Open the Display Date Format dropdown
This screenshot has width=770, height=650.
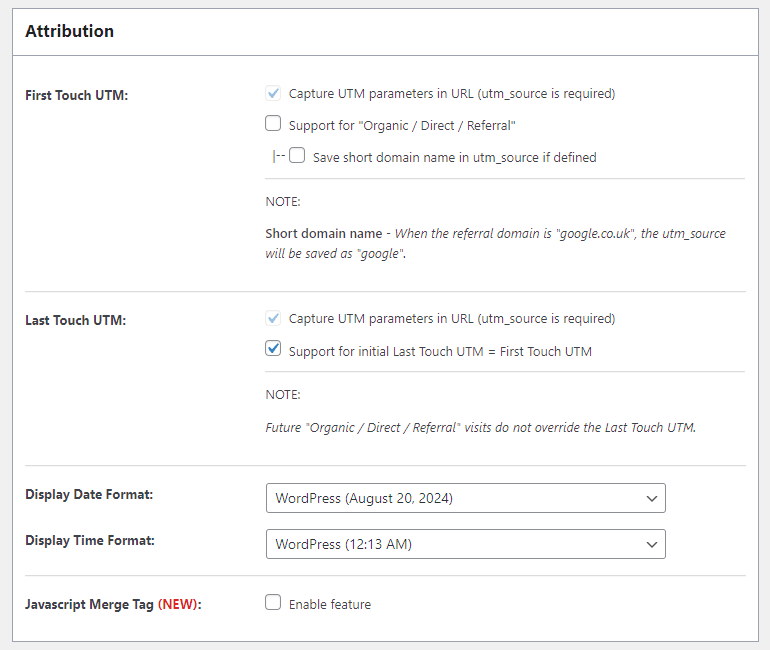[466, 498]
